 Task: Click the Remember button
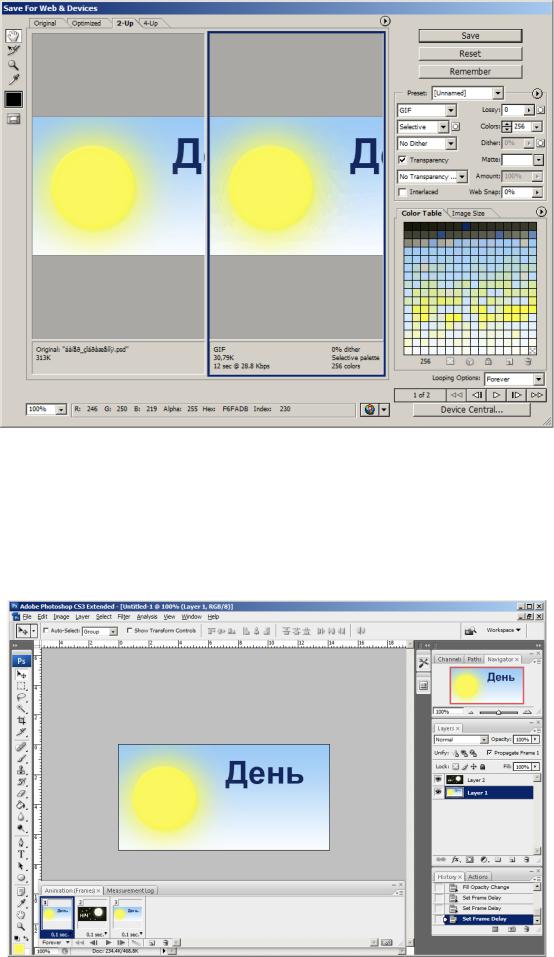[x=470, y=71]
